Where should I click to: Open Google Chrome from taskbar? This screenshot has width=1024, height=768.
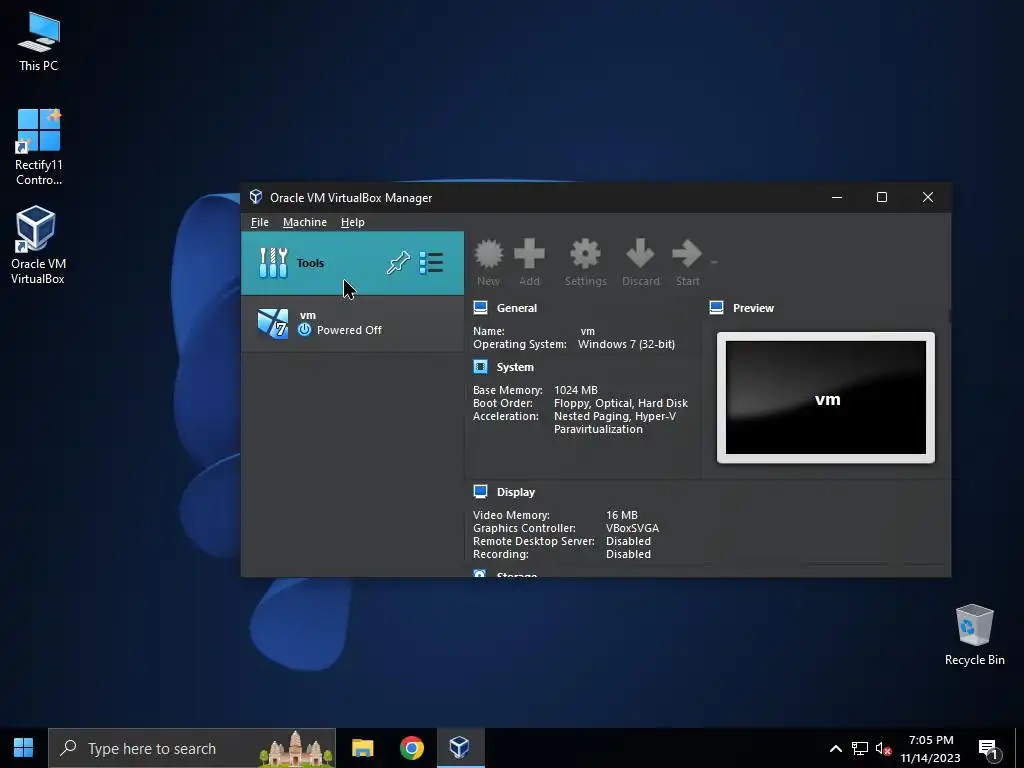(411, 748)
